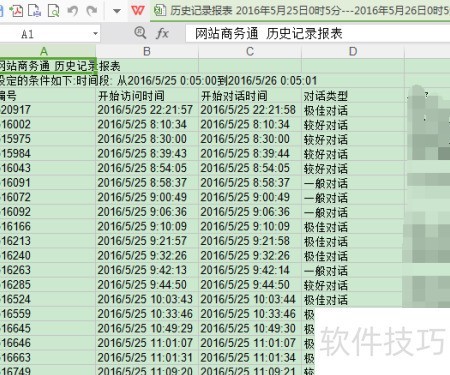Open Print Preview from toolbar

pyautogui.click(x=53, y=10)
